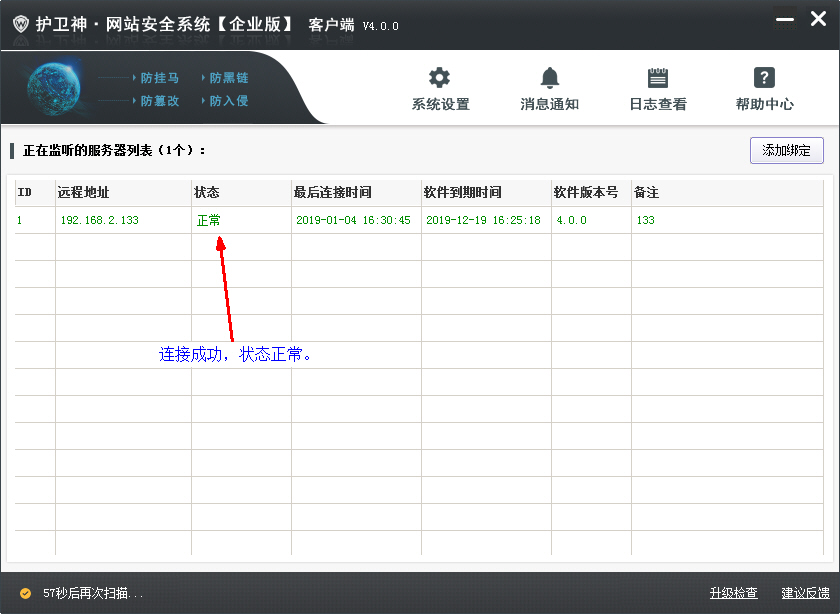
Task: Click the 正常 status cell
Action: coord(209,220)
